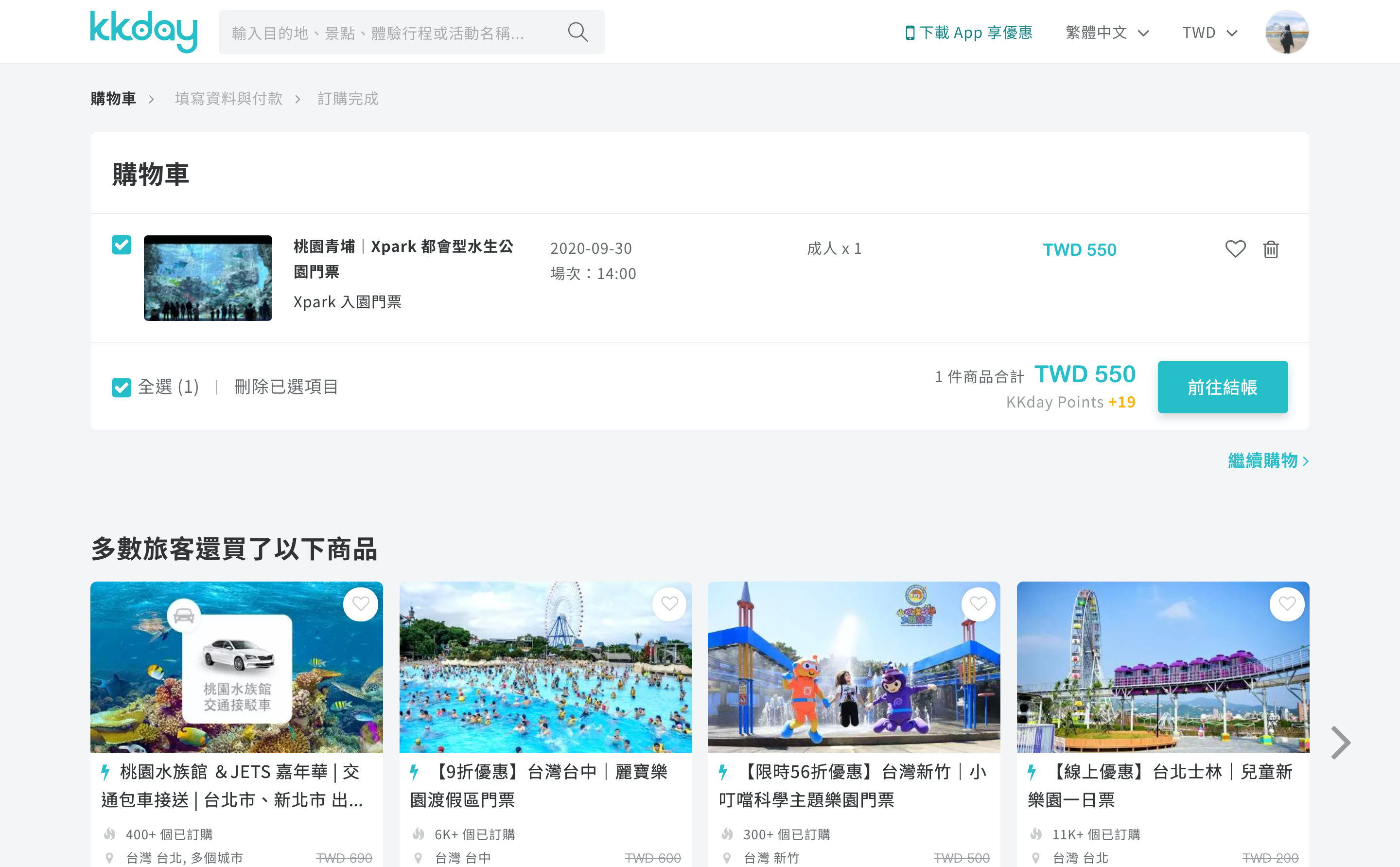This screenshot has width=1400, height=867.
Task: Open 【9折優惠】台灣台中｜麗寶樂園渡假區門票 title
Action: point(539,786)
